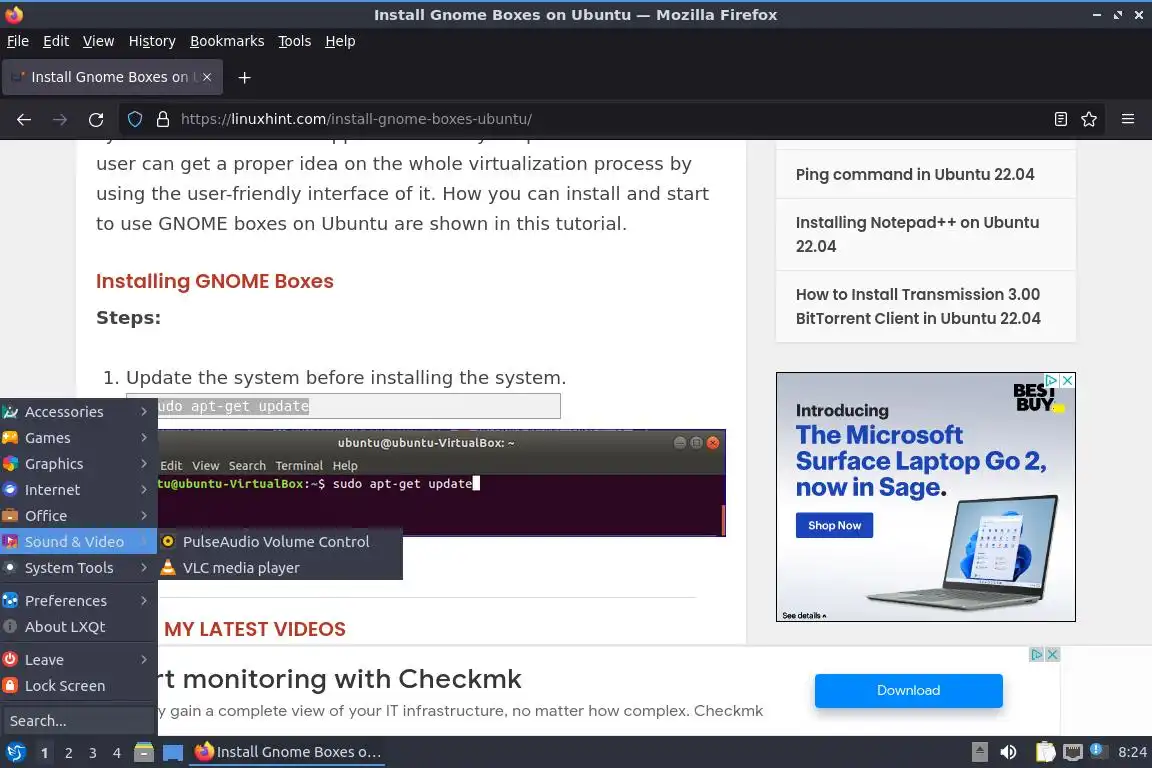
Task: Open the File menu
Action: click(18, 41)
